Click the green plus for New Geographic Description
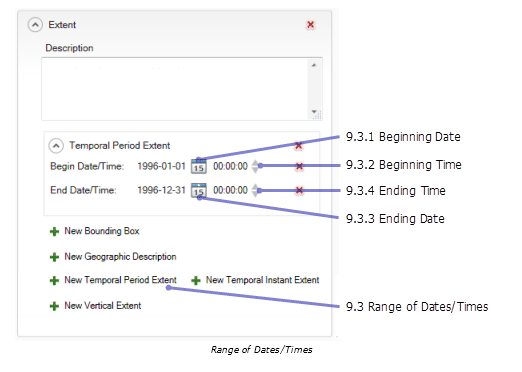Screen dimensions: 522x372 [54, 257]
